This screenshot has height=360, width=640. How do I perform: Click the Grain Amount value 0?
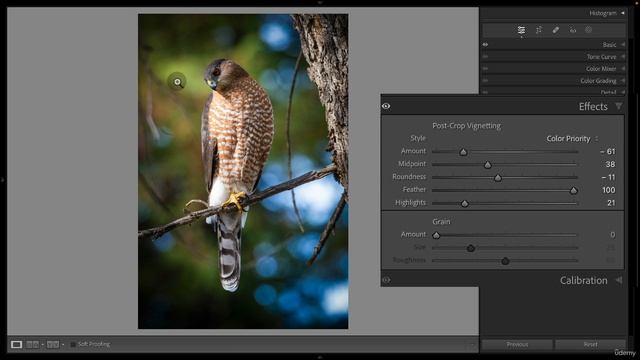613,235
